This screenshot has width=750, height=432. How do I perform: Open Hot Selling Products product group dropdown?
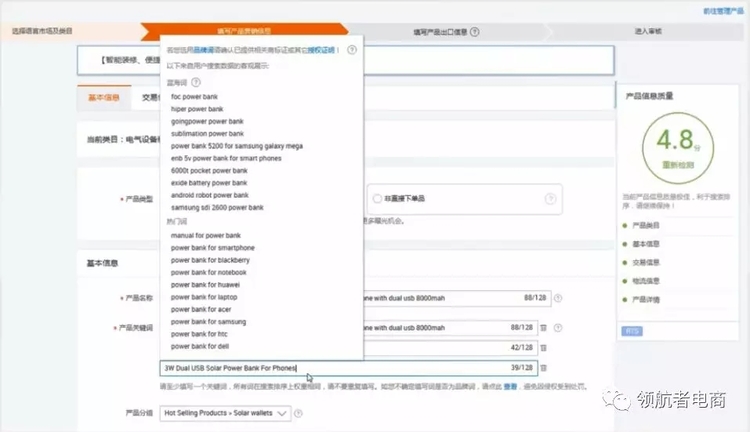click(226, 413)
